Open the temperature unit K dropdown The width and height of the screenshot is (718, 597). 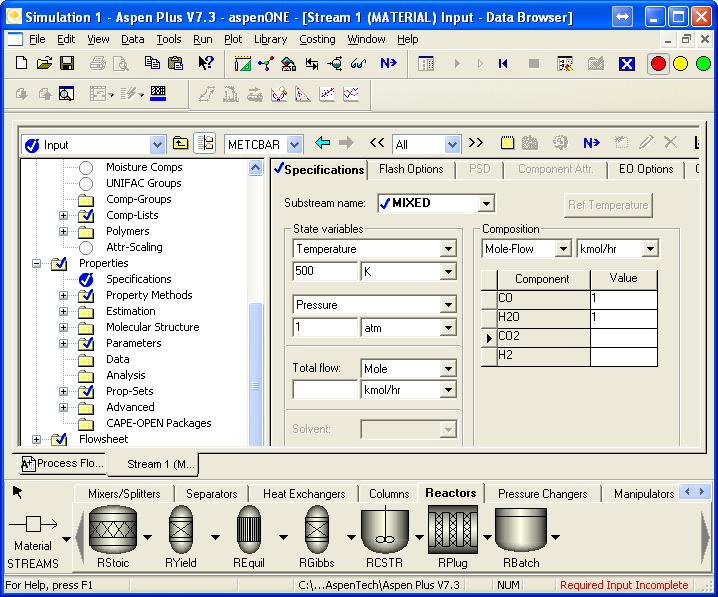click(448, 272)
